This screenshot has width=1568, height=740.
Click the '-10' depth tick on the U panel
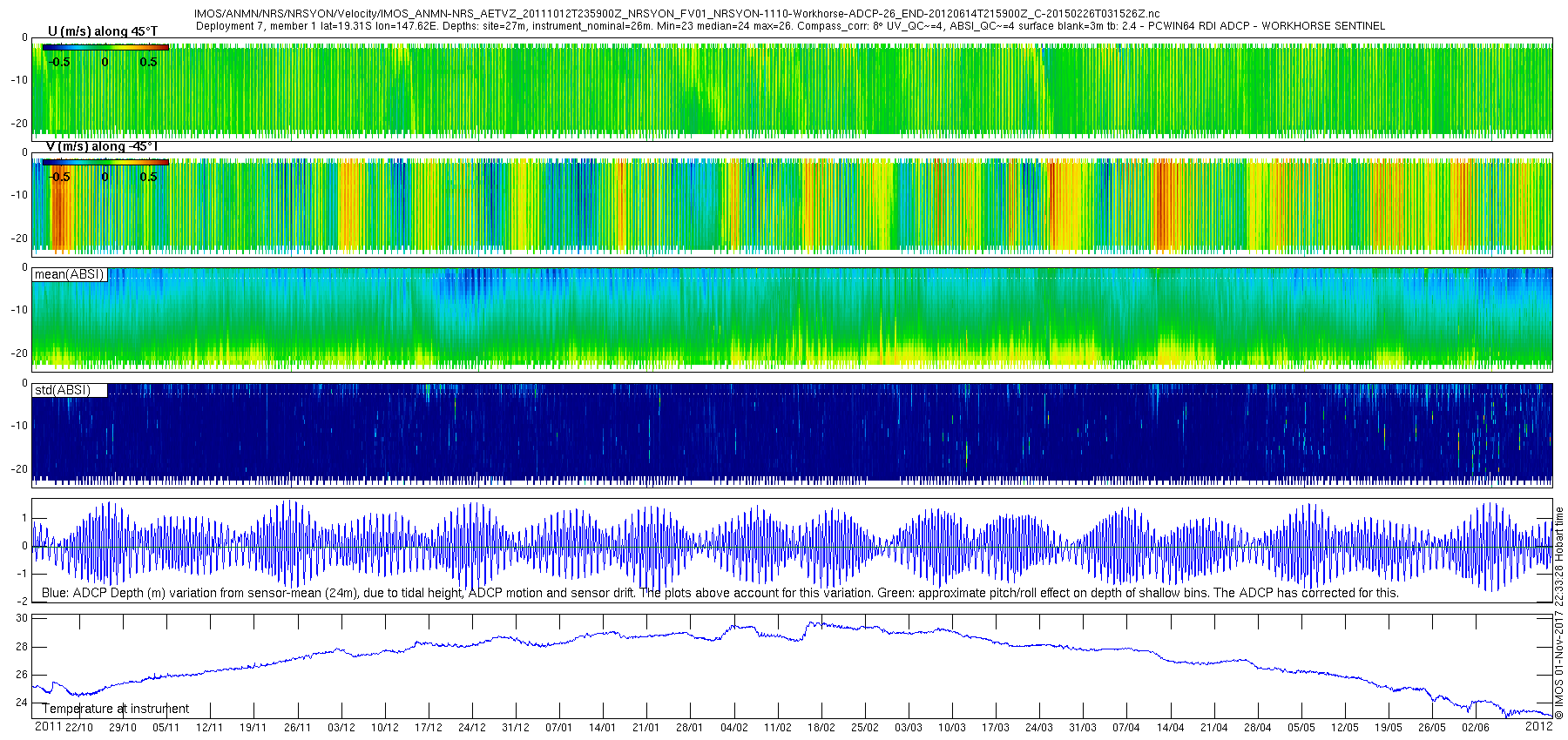coord(19,80)
